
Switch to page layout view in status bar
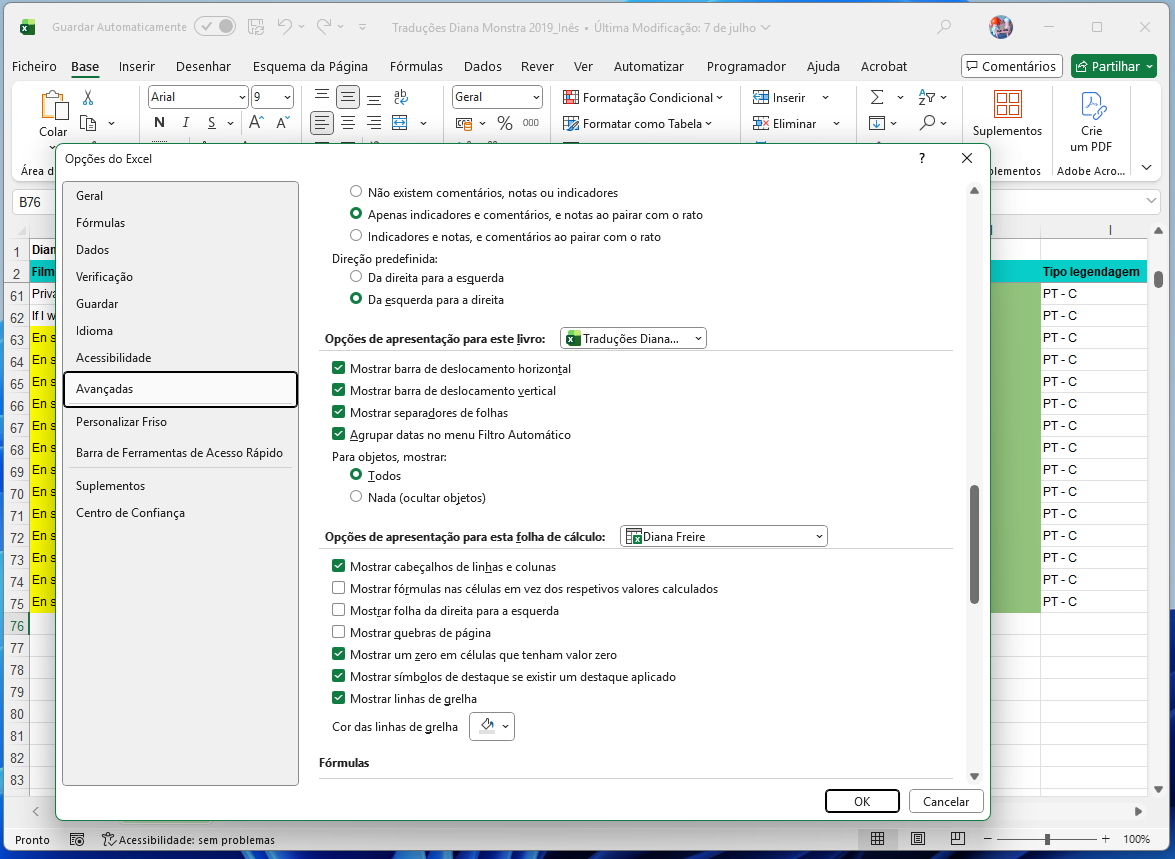pyautogui.click(x=917, y=839)
